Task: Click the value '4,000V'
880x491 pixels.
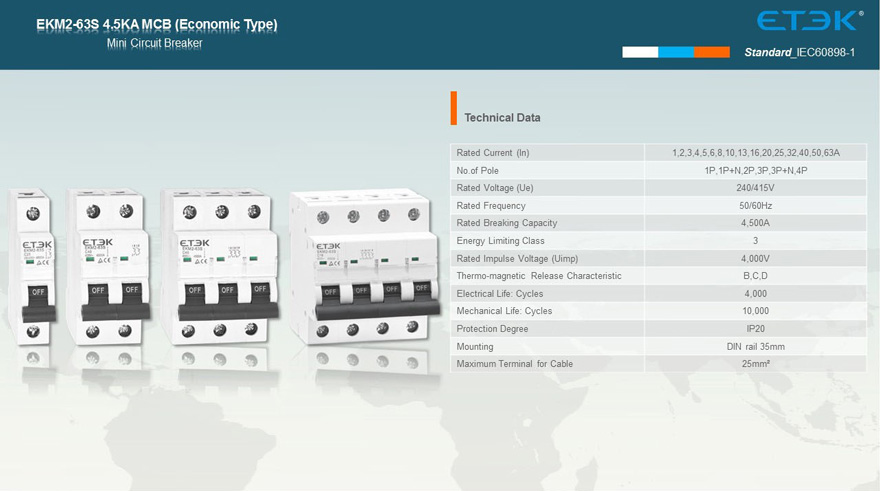Action: click(x=755, y=259)
